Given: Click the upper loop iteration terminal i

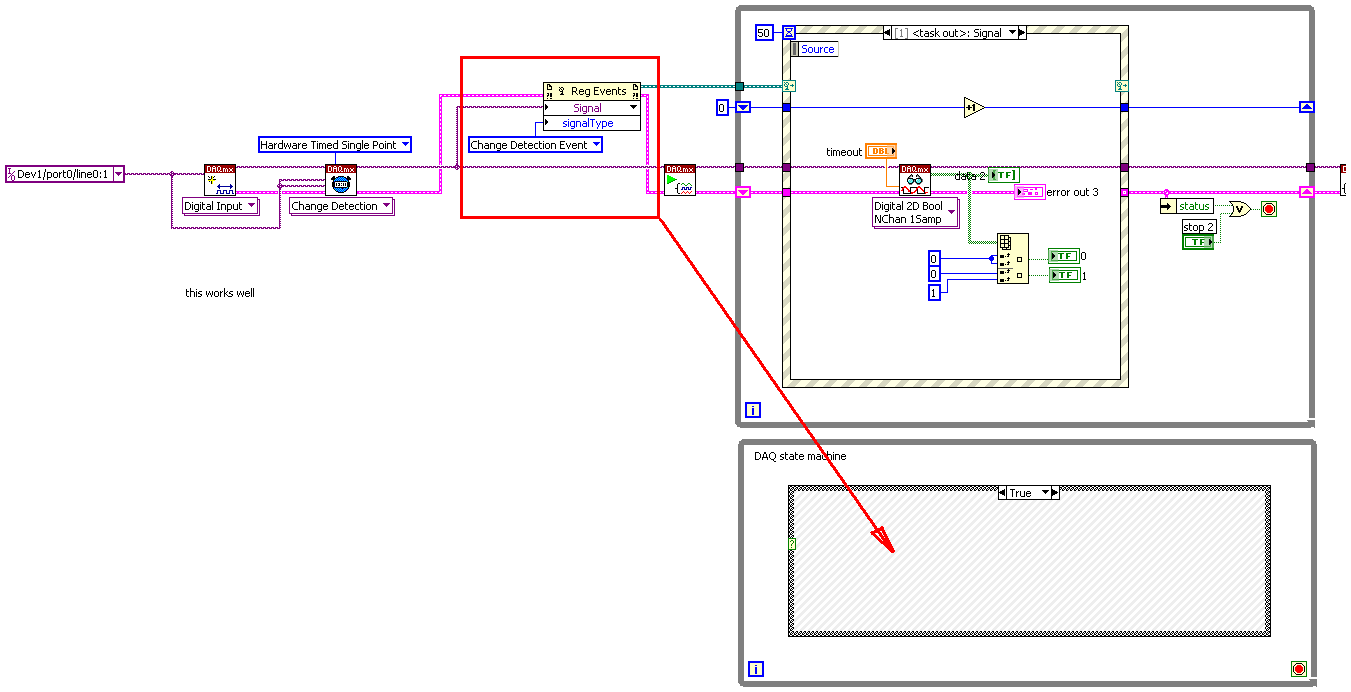Looking at the screenshot, I should (x=753, y=409).
